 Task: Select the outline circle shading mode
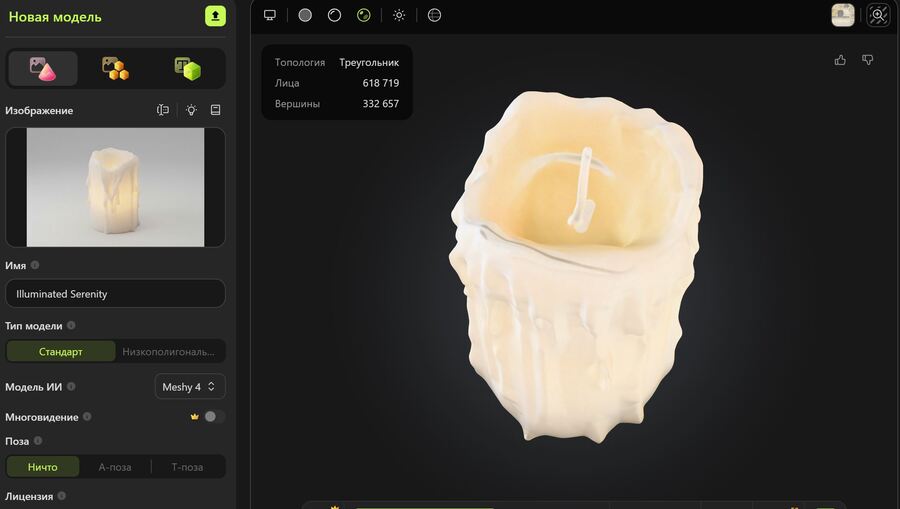pos(334,15)
